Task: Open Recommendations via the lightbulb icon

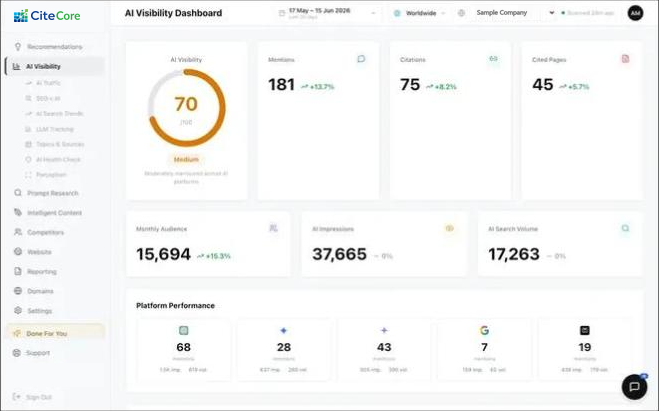Action: [x=18, y=47]
